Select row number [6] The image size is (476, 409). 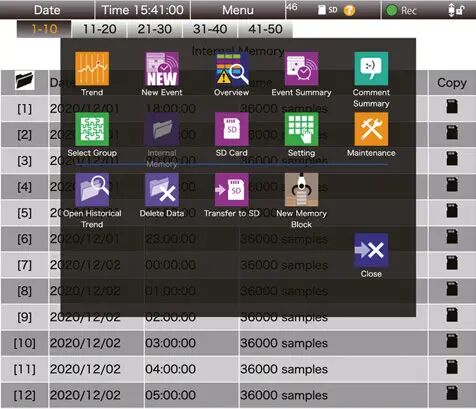[25, 239]
